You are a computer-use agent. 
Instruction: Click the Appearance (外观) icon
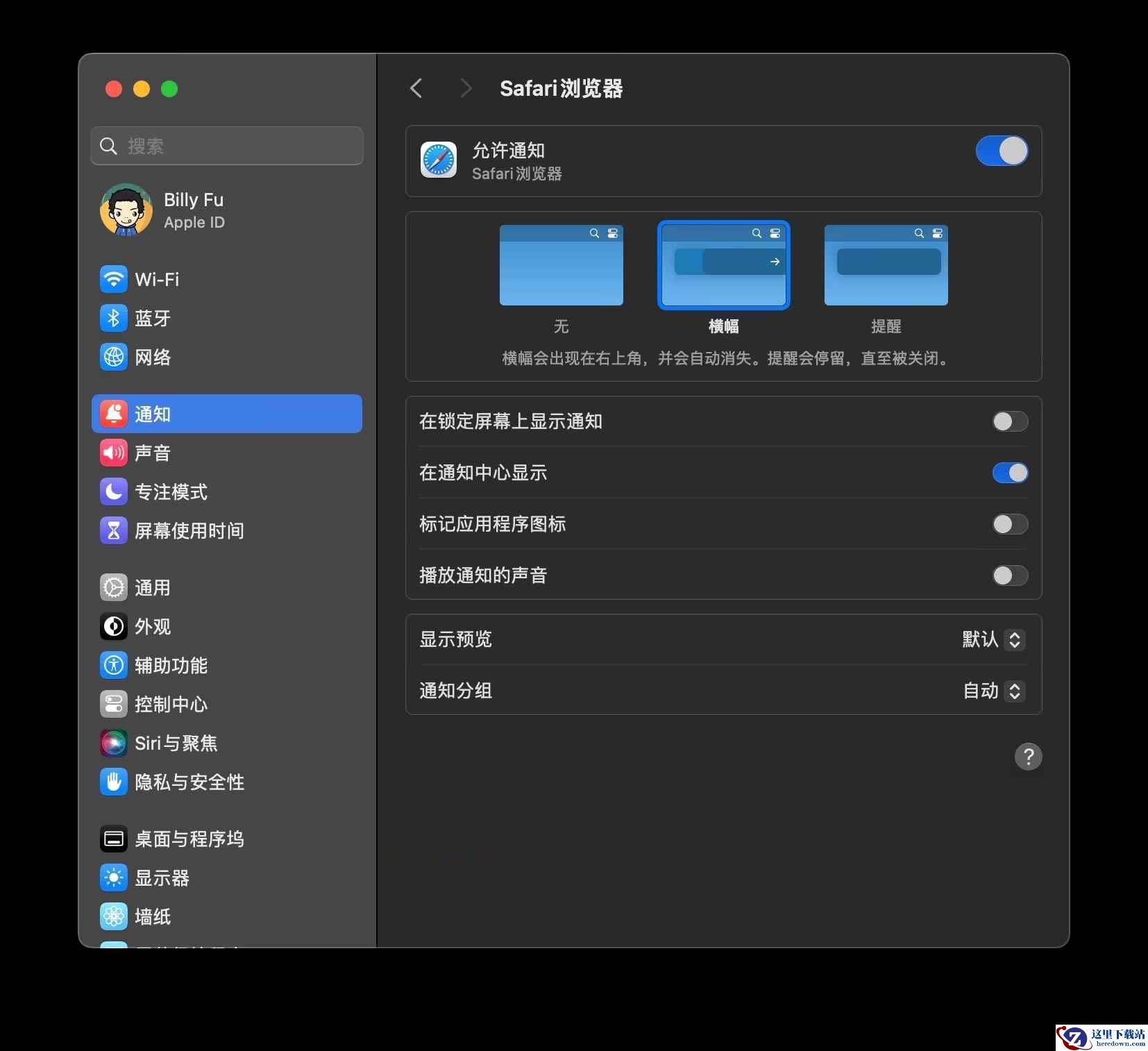(114, 626)
